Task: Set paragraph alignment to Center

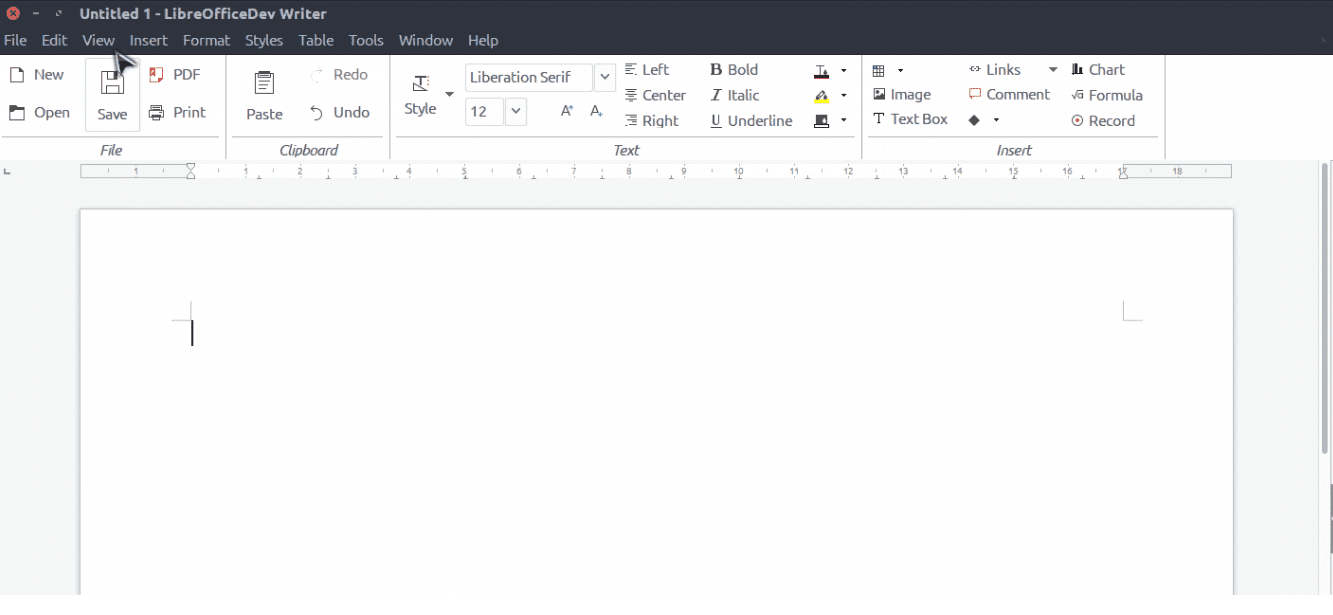Action: coord(655,95)
